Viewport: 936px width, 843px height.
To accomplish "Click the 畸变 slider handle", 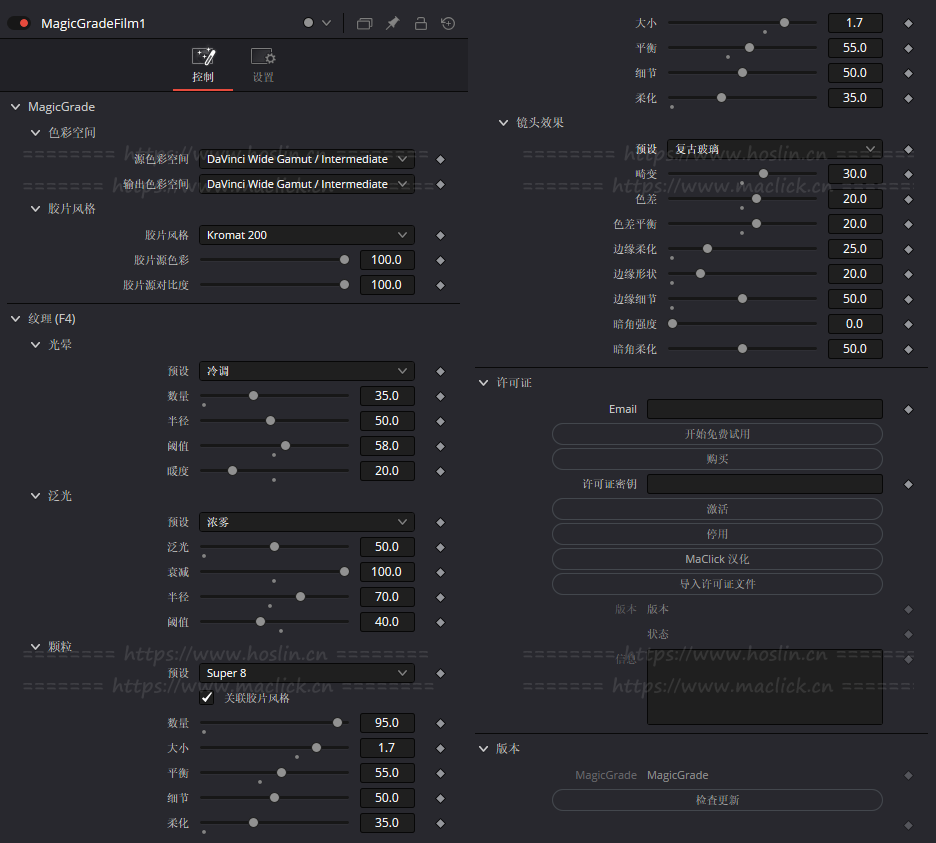I will tap(763, 174).
